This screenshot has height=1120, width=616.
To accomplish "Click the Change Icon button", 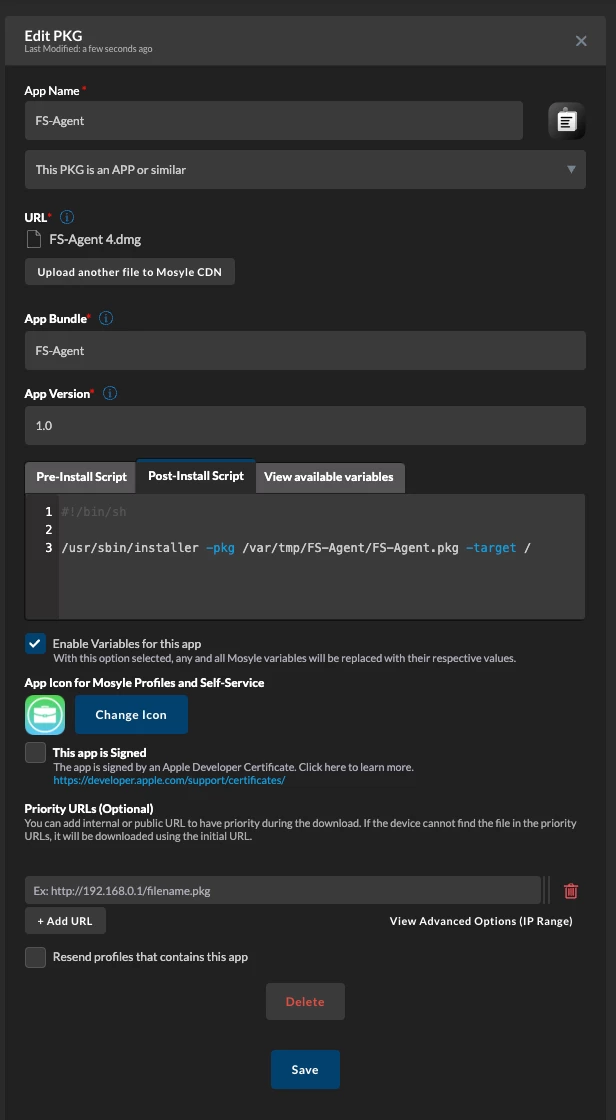I will [131, 714].
